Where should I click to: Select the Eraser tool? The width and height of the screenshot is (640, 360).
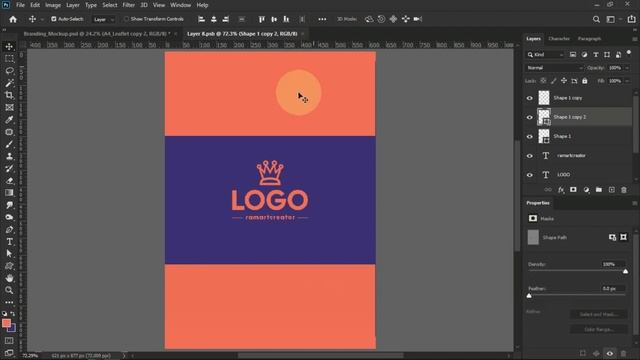9,181
